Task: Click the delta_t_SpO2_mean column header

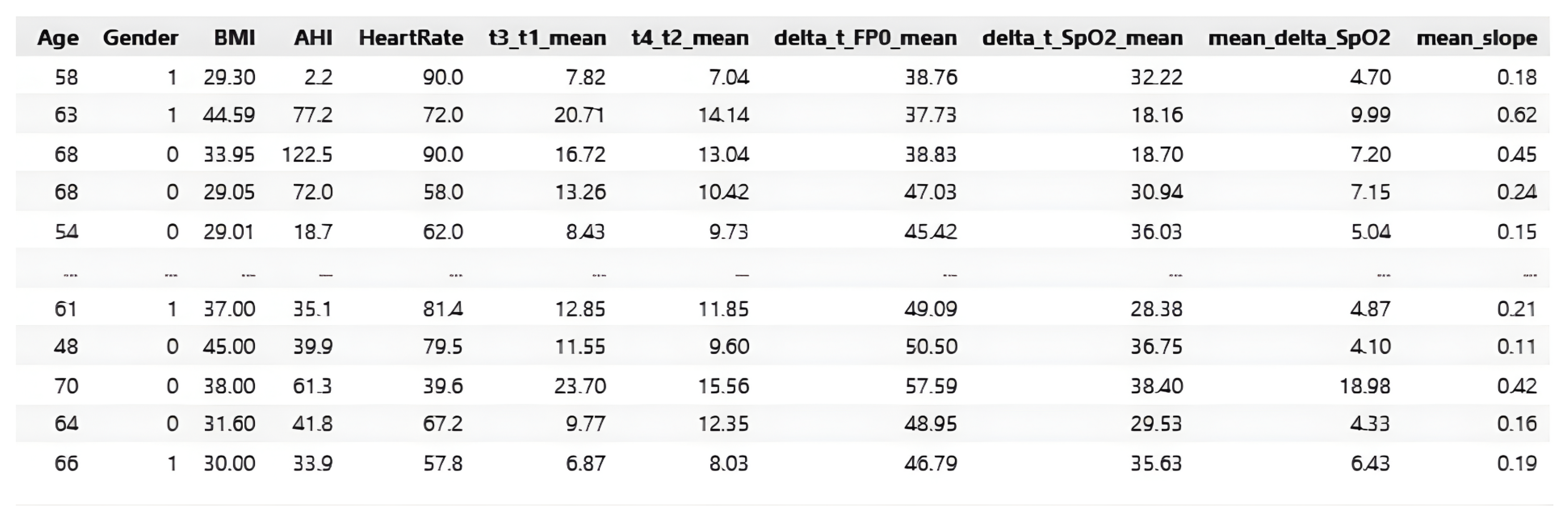Action: tap(1082, 38)
